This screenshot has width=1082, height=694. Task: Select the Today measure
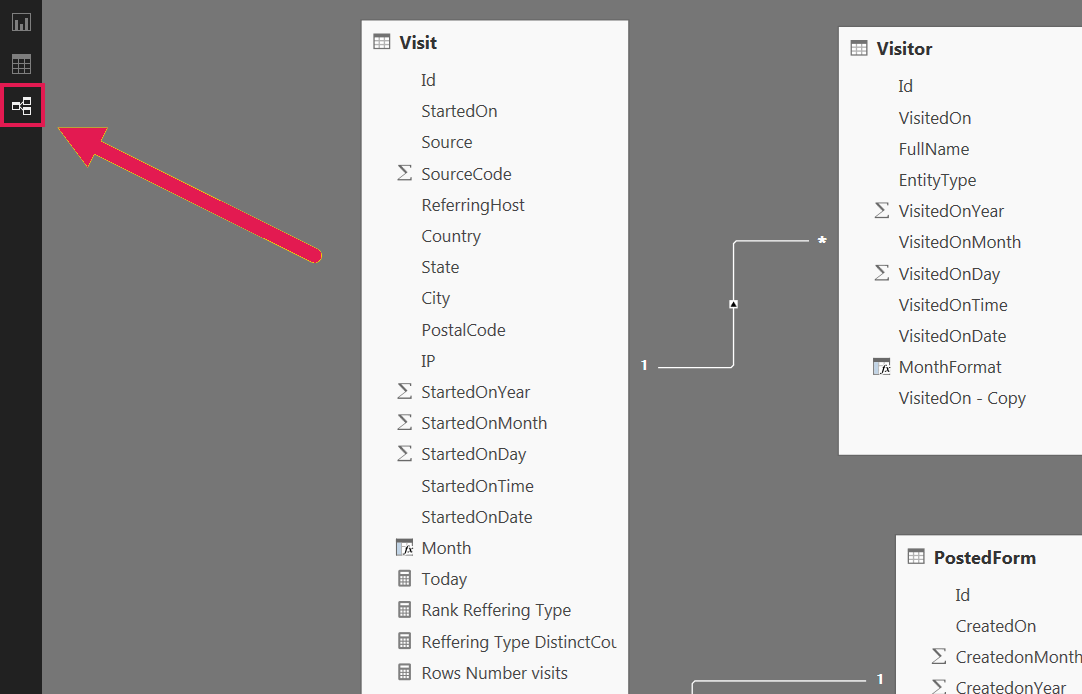[x=444, y=579]
